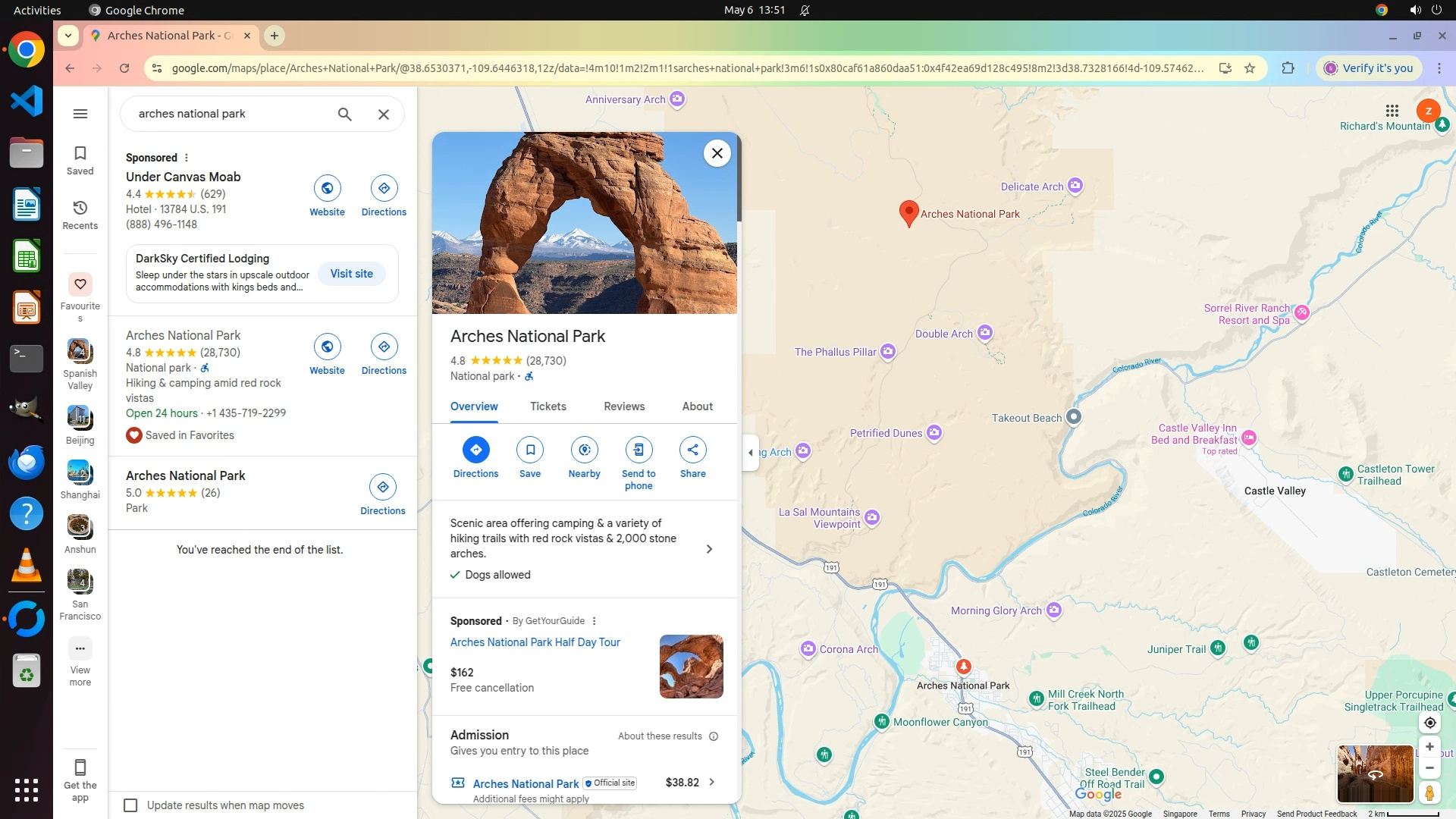
Task: Collapse the side panel arrow
Action: tap(751, 453)
